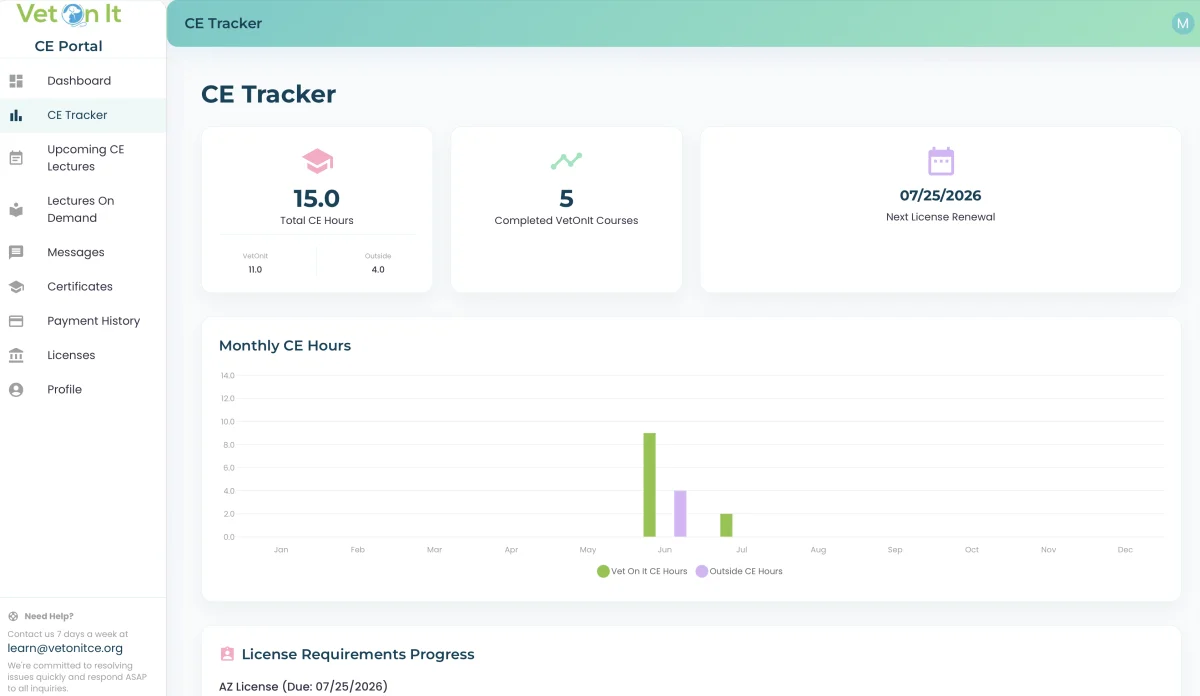Image resolution: width=1200 pixels, height=696 pixels.
Task: Click the pink graduation cap icon
Action: tap(317, 161)
